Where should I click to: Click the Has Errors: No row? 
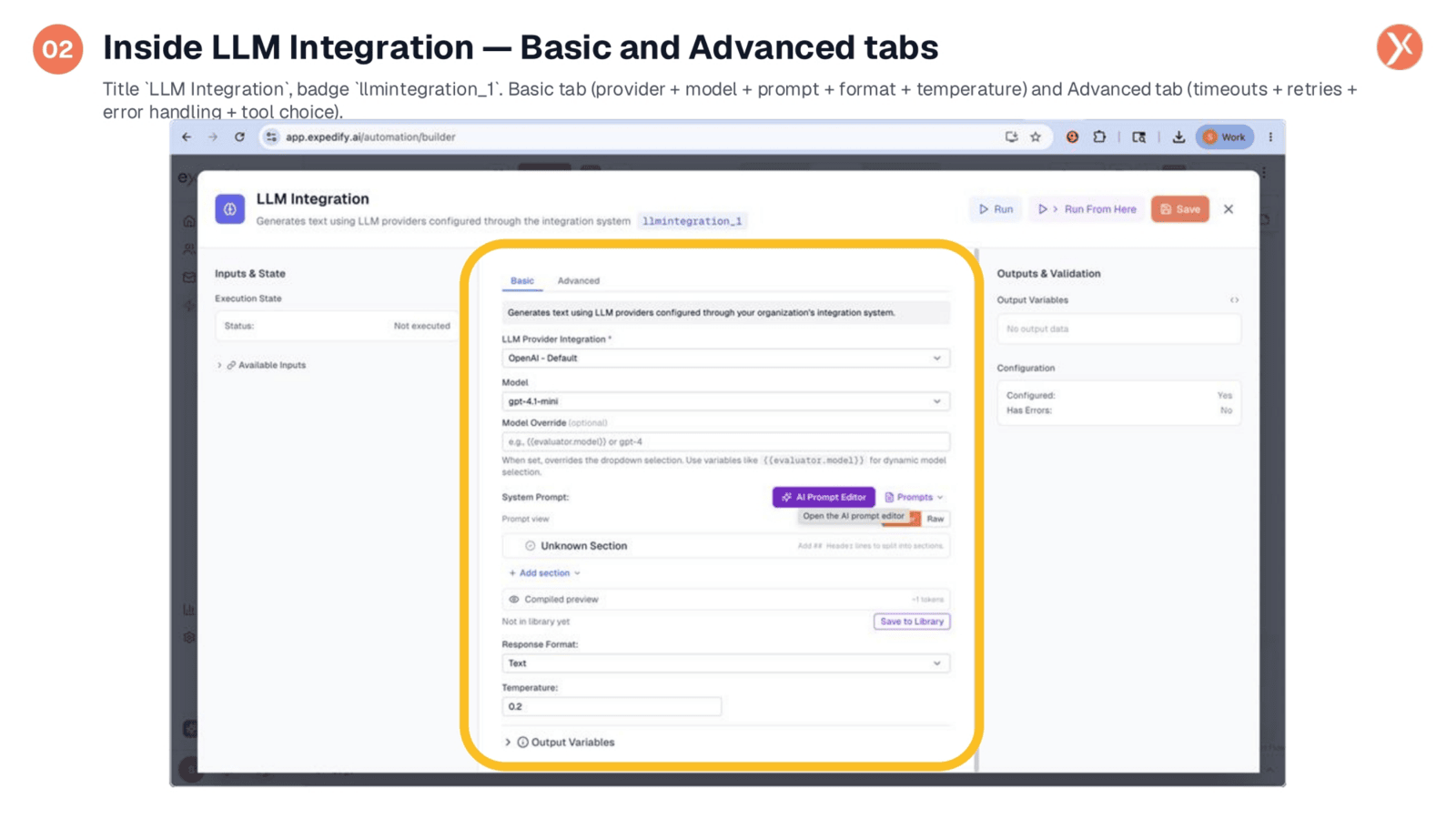pyautogui.click(x=1118, y=411)
